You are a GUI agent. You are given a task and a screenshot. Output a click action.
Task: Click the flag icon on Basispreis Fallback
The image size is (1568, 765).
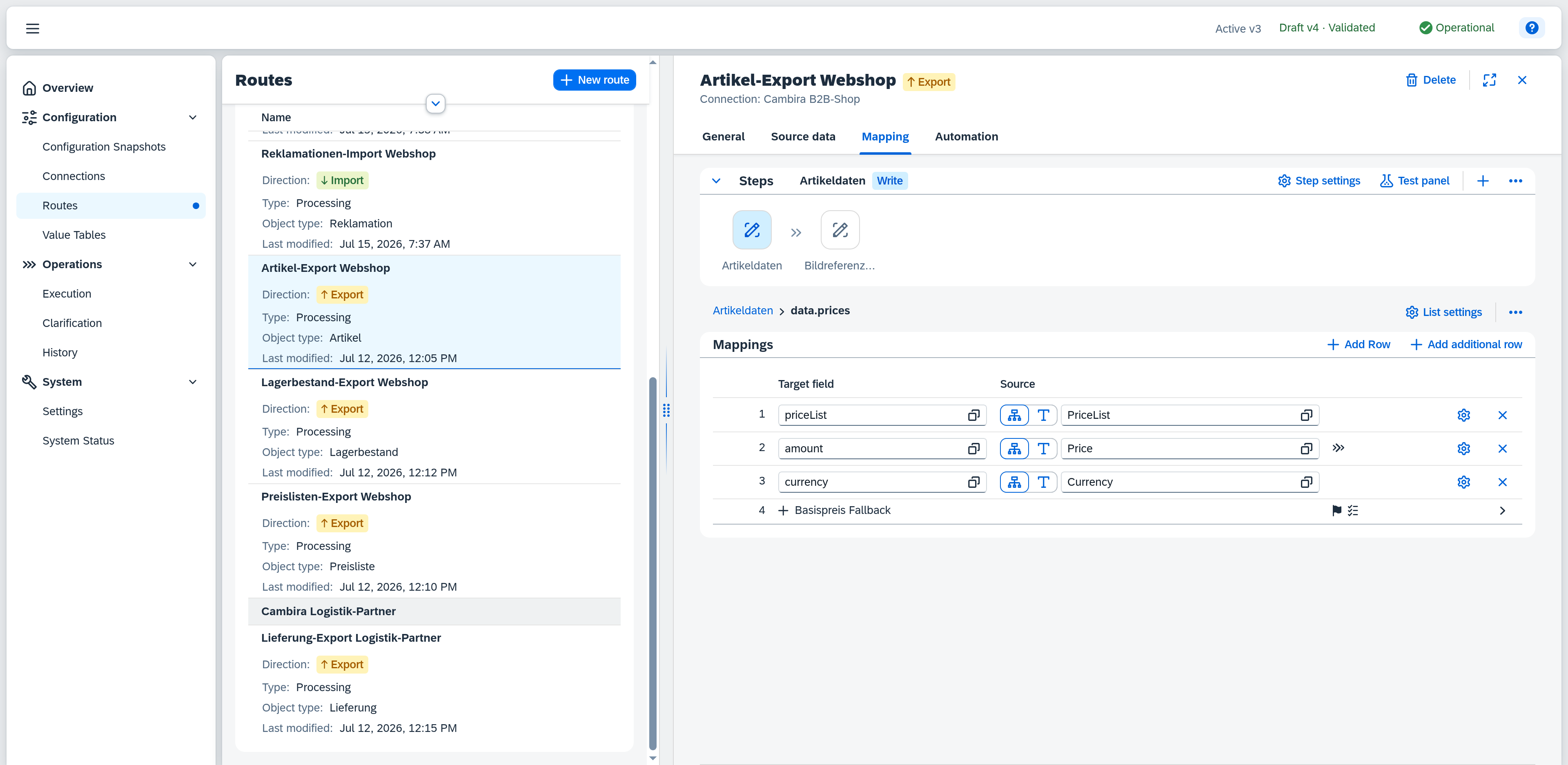click(1336, 511)
